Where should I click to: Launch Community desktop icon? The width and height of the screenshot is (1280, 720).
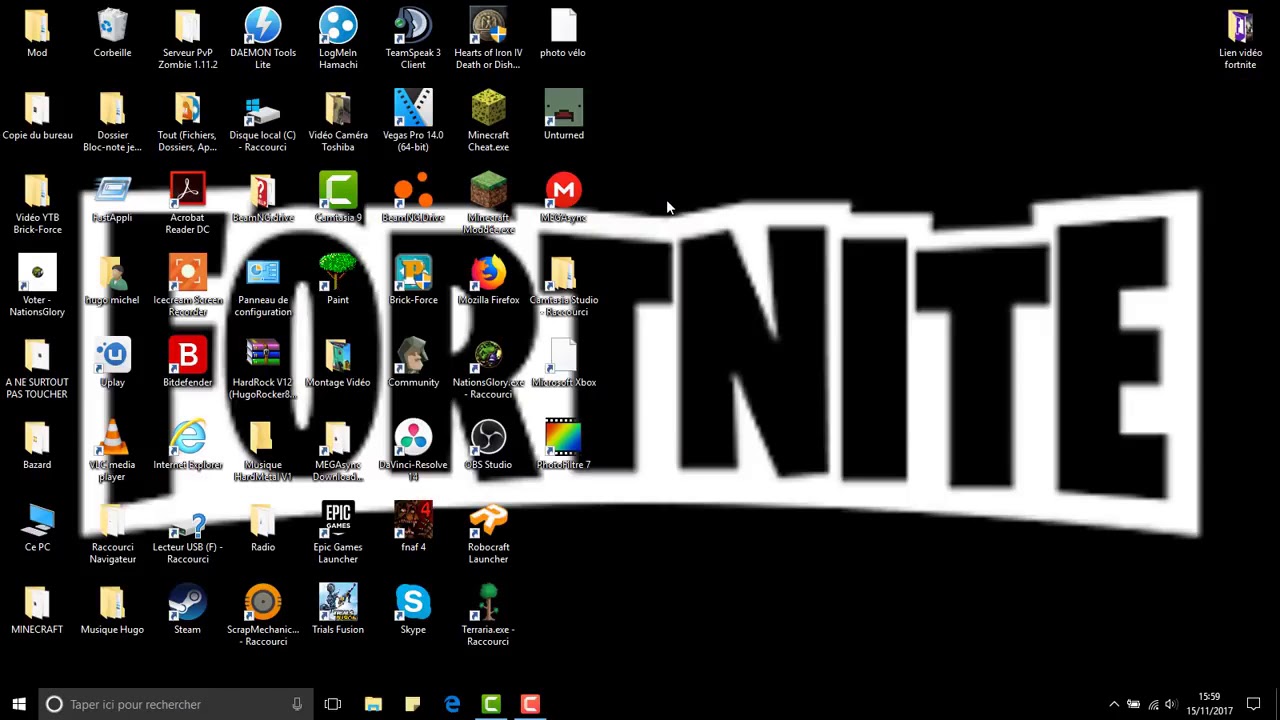coord(413,362)
